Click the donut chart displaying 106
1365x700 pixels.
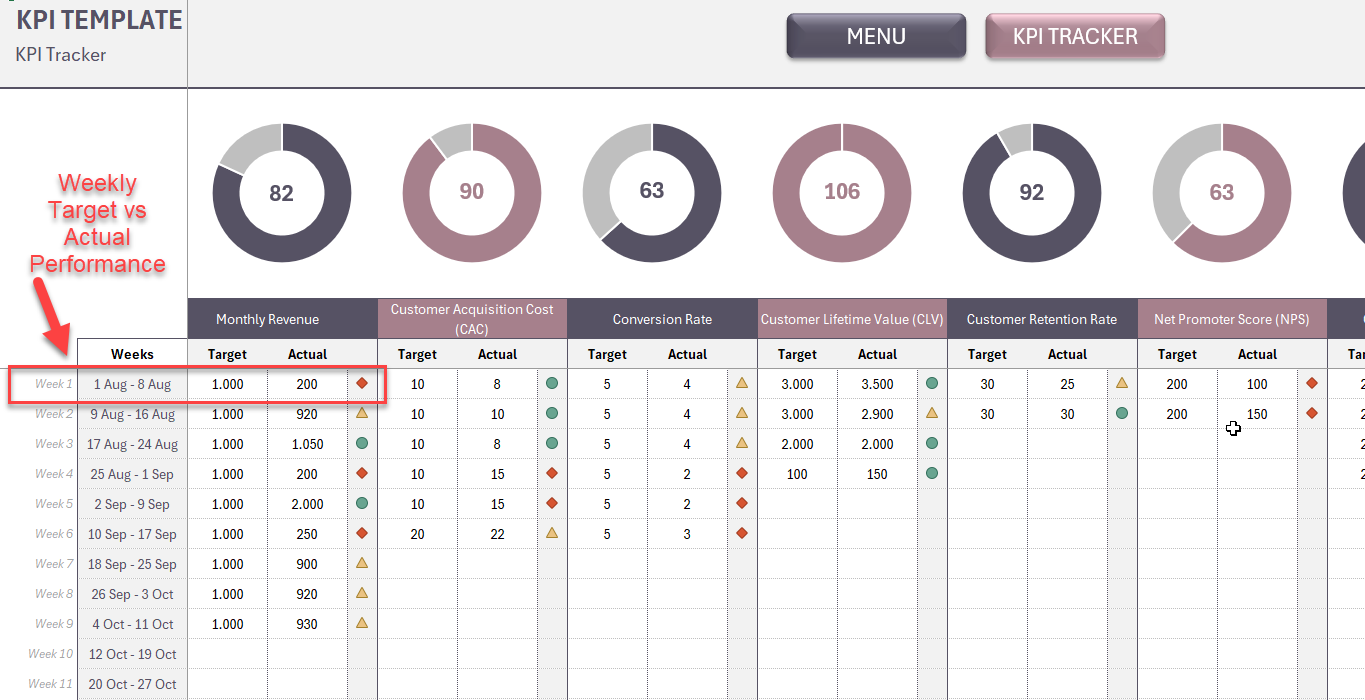pyautogui.click(x=841, y=192)
